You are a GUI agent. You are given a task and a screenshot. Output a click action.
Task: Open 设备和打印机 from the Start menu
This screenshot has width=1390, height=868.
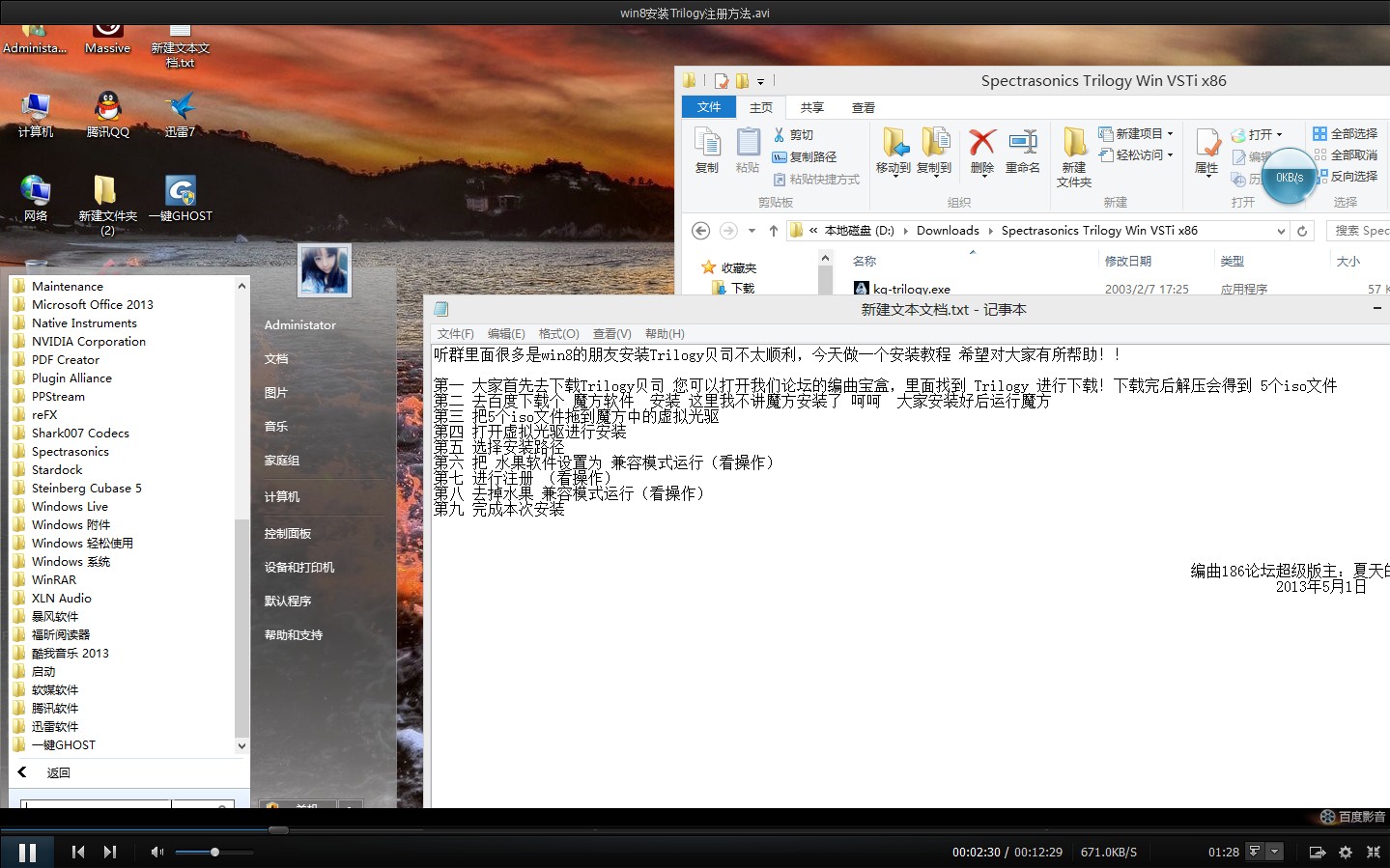coord(299,567)
